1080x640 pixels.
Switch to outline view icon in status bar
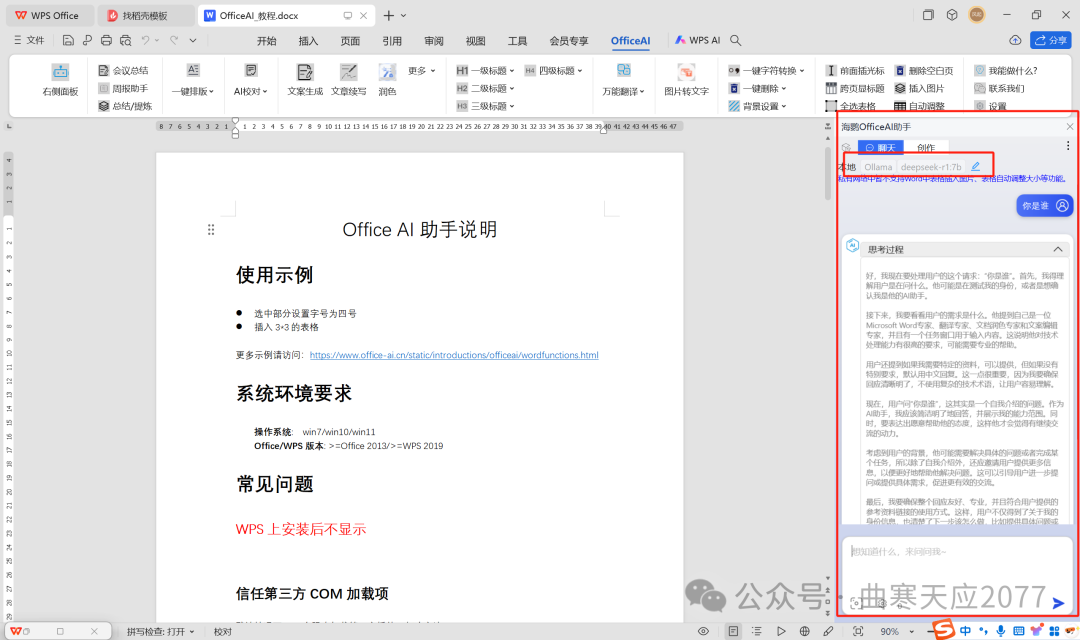click(x=756, y=631)
